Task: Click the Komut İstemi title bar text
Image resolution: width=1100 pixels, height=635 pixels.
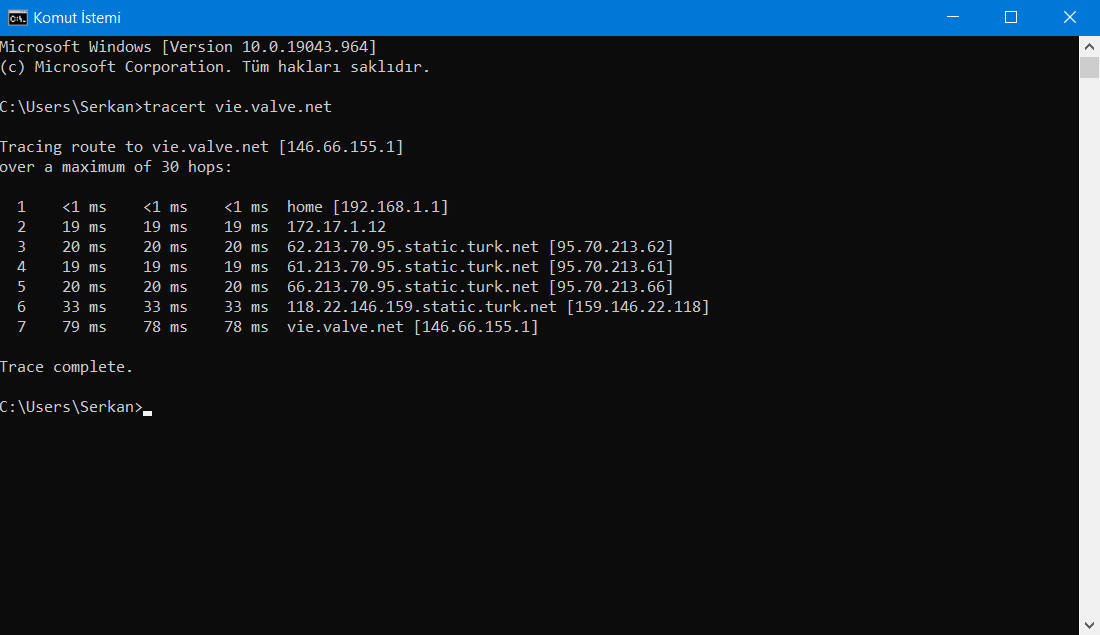Action: [77, 18]
